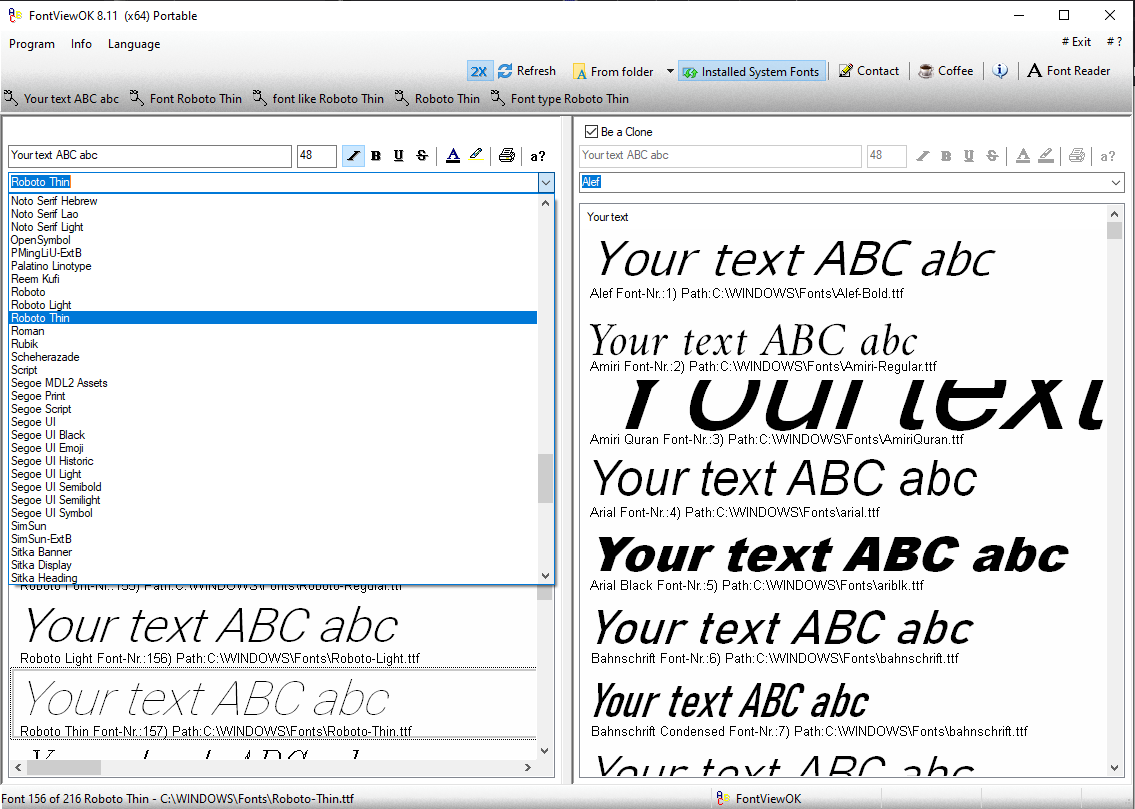This screenshot has width=1135, height=809.
Task: Select Segoe UI Emoji in the font list
Action: tap(273, 448)
